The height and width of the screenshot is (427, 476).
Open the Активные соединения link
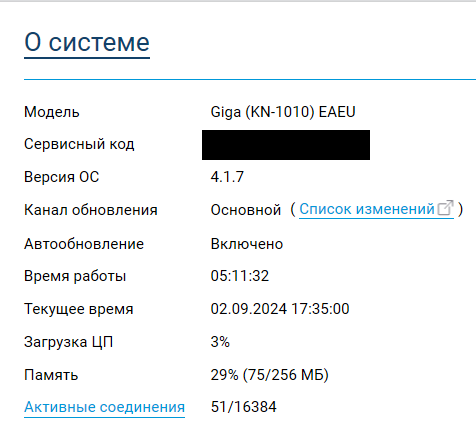104,407
